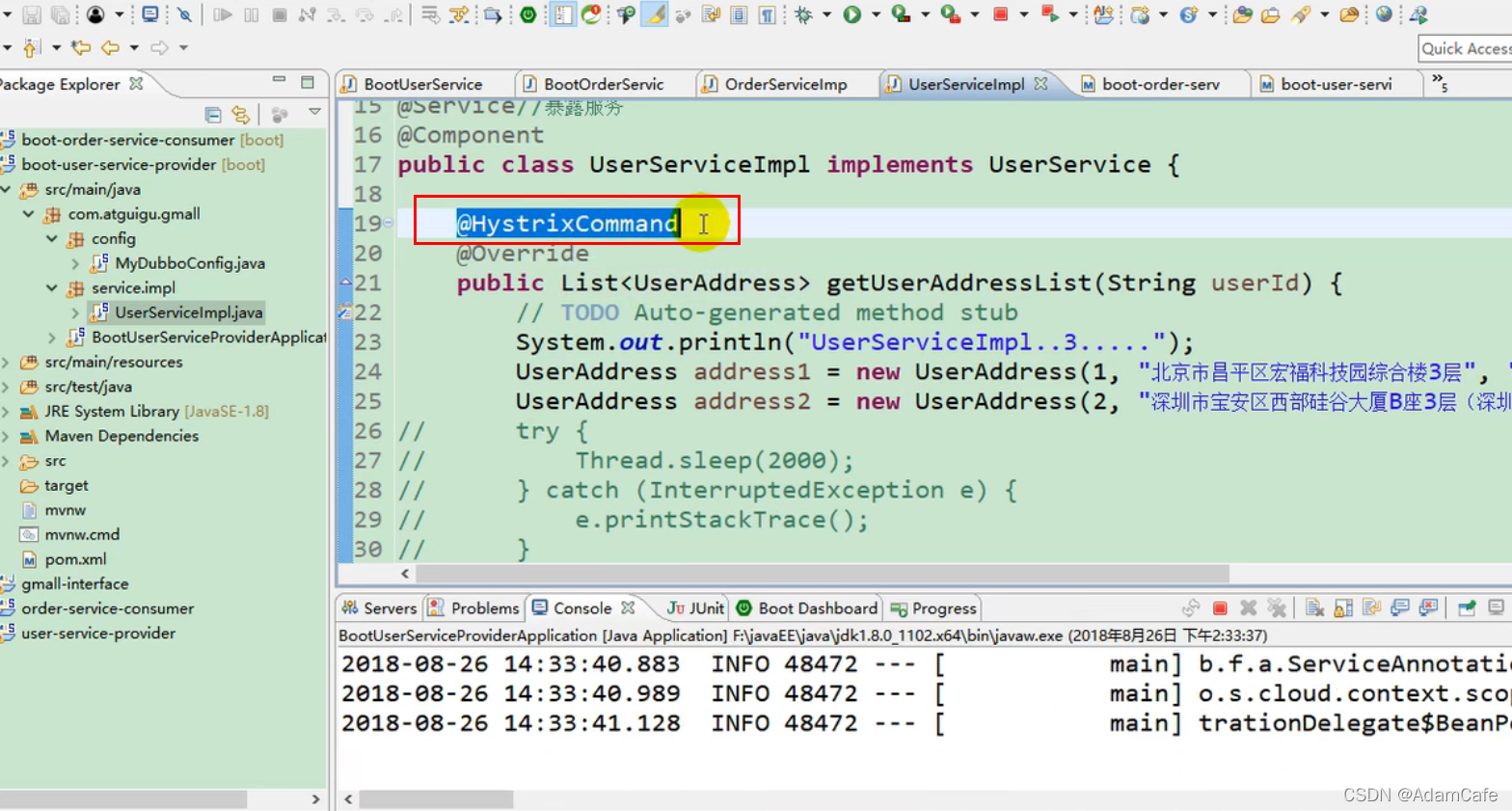Screen dimensions: 1512x811
Task: Click the red Terminate button in Console
Action: tap(1219, 608)
